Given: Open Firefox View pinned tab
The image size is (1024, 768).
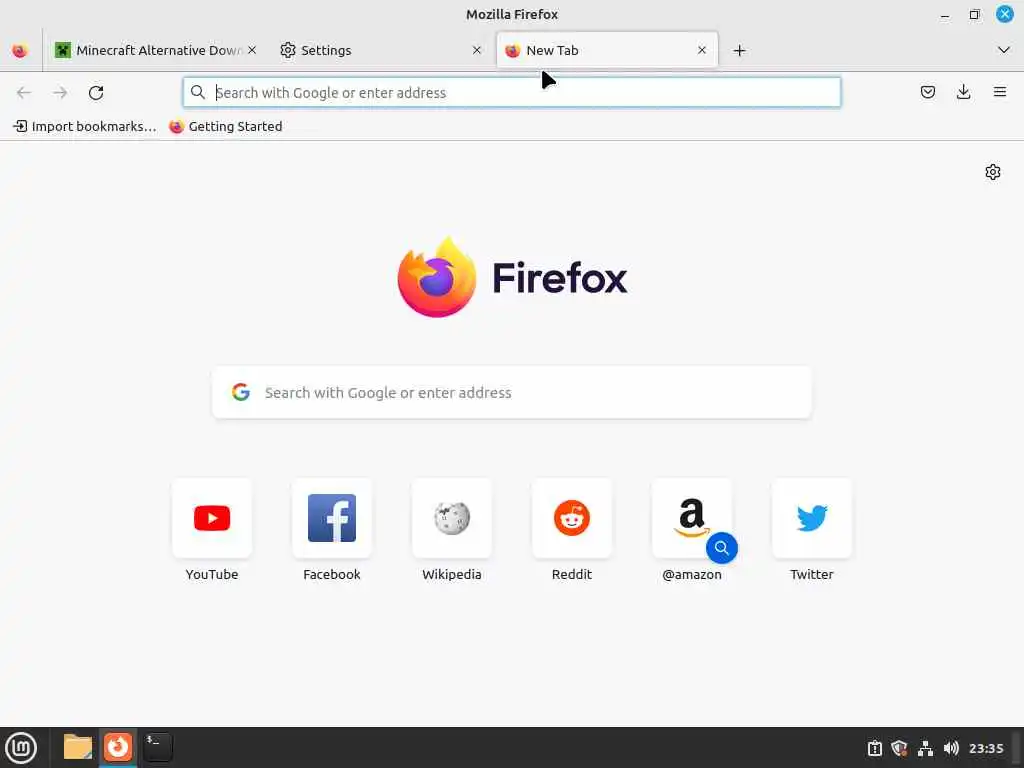Looking at the screenshot, I should coord(20,50).
